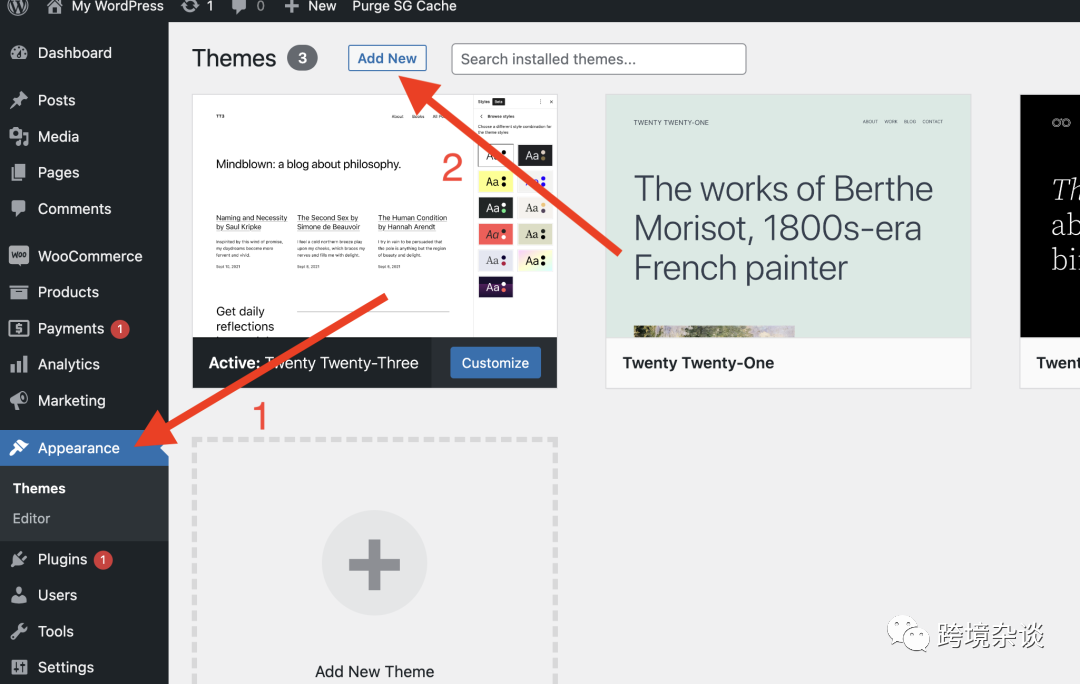Click Purge SG Cache
Screen dimensions: 1080x684
pyautogui.click(x=404, y=6)
